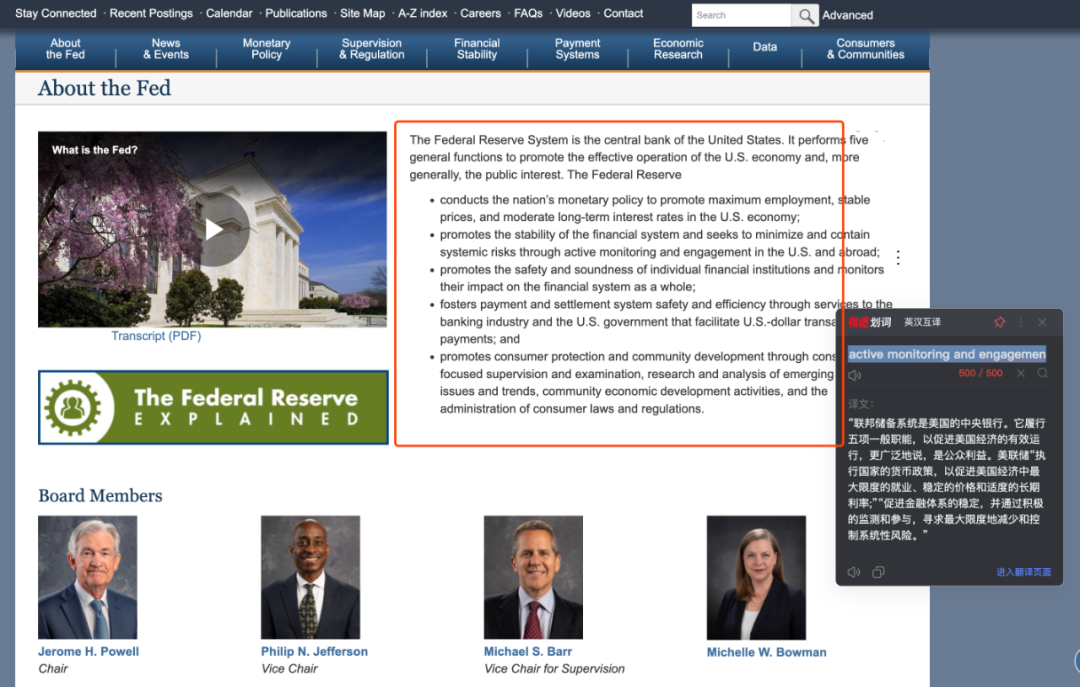This screenshot has height=687, width=1080.
Task: Open the Youdao popup three-dot menu
Action: click(1021, 322)
